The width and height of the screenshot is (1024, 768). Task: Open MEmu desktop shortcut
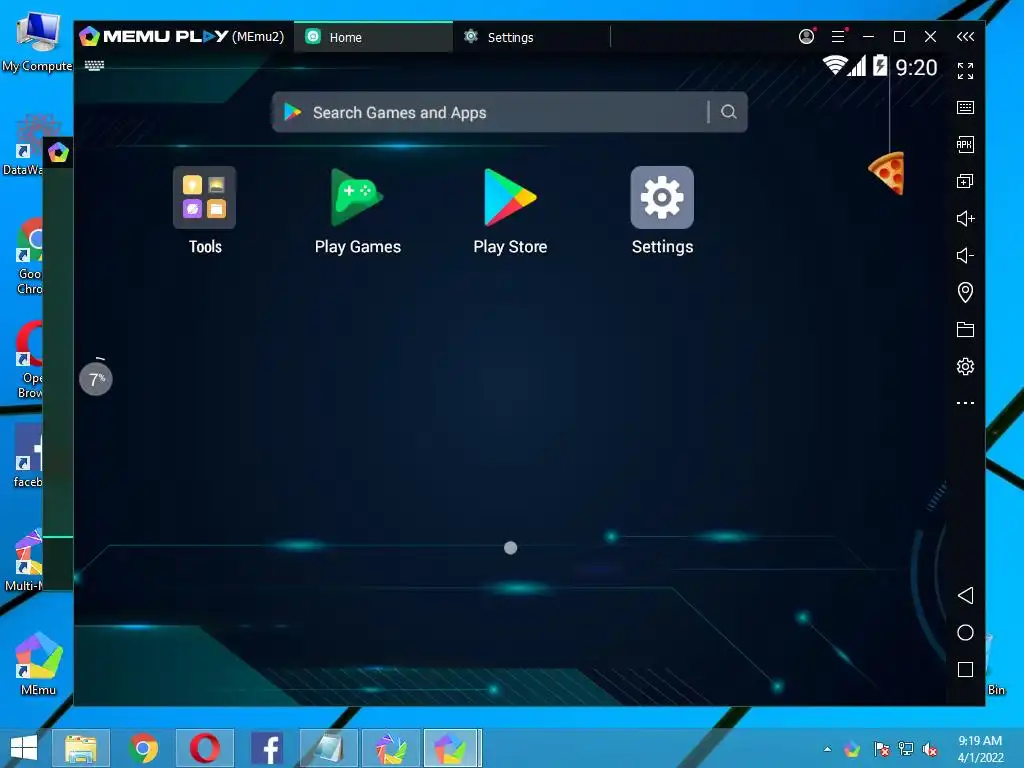(x=39, y=663)
